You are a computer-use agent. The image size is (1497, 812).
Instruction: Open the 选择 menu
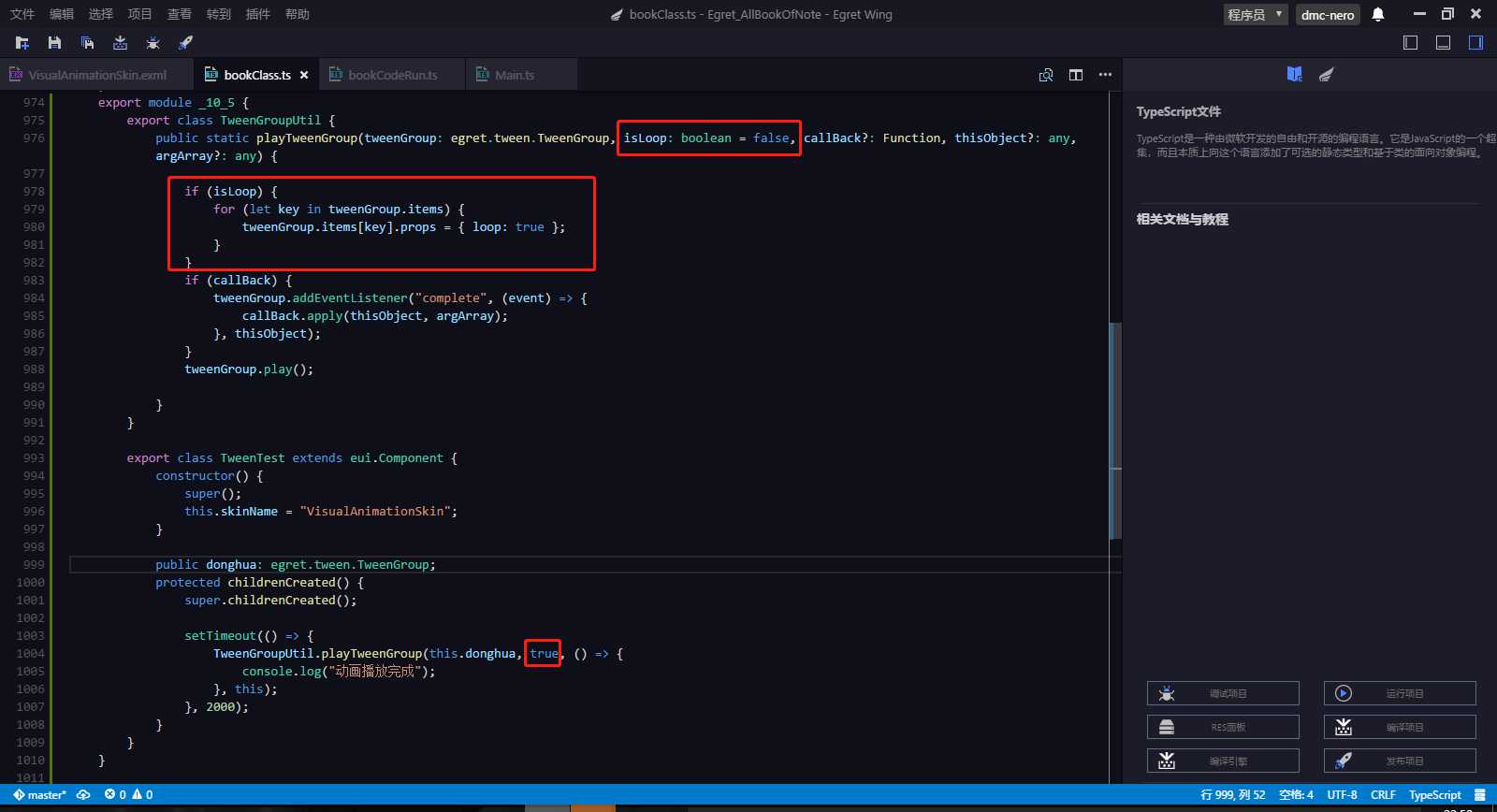[x=101, y=14]
